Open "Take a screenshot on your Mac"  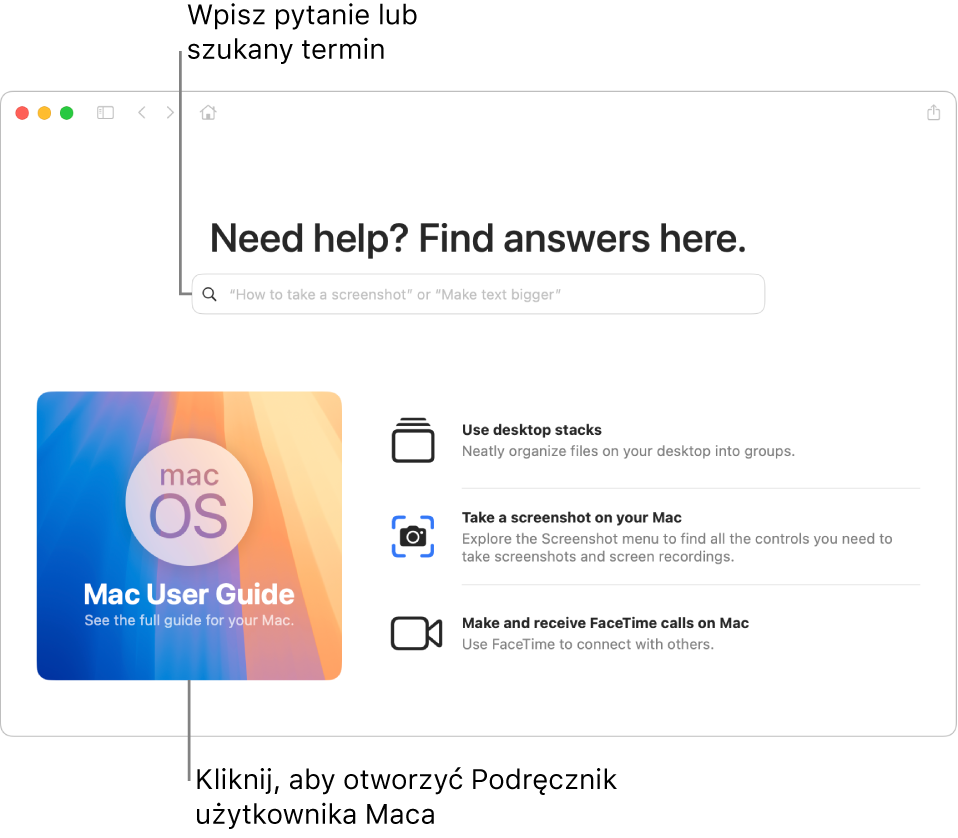tap(572, 518)
